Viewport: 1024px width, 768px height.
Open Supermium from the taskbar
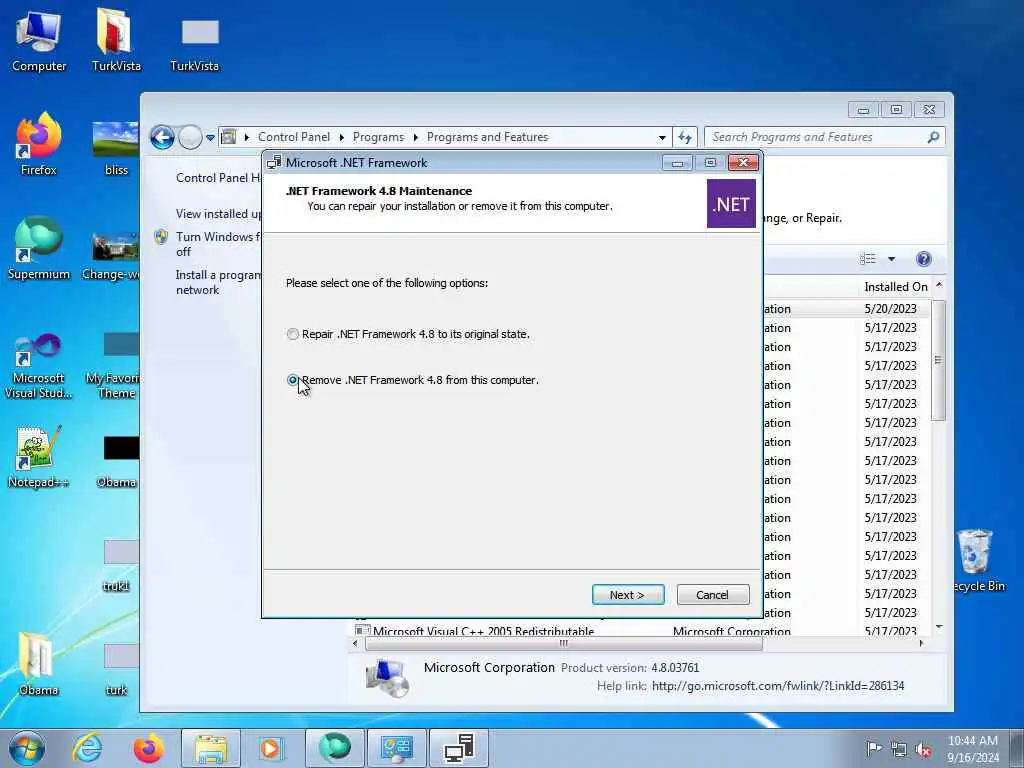334,748
